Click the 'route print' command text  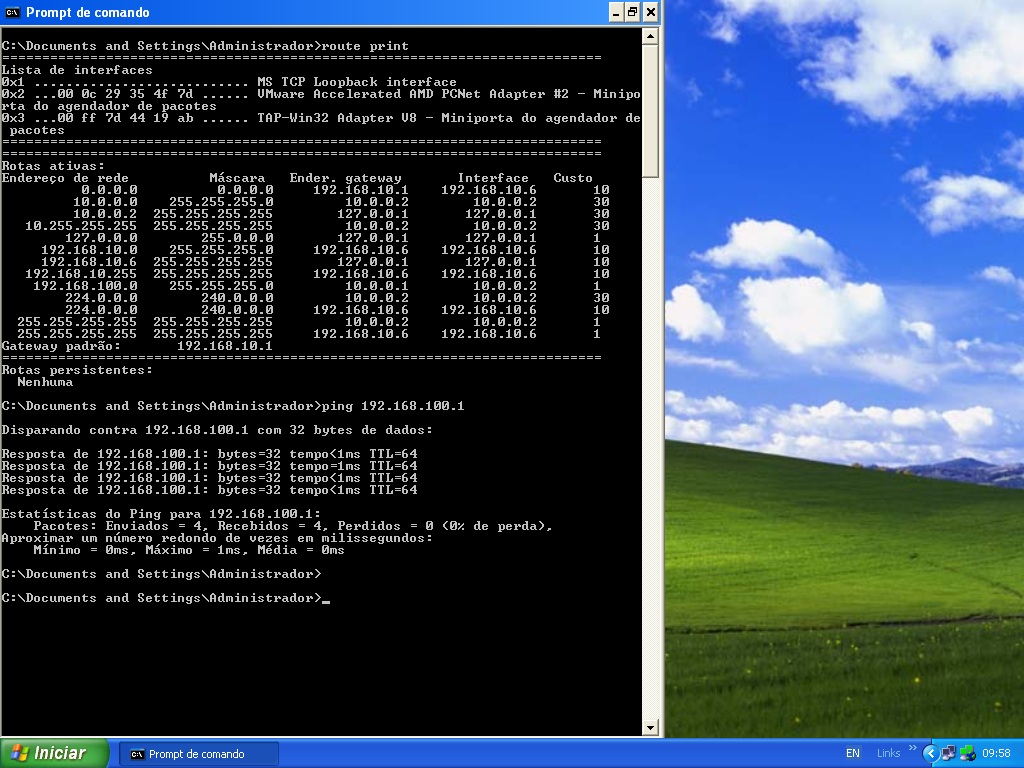click(x=365, y=46)
